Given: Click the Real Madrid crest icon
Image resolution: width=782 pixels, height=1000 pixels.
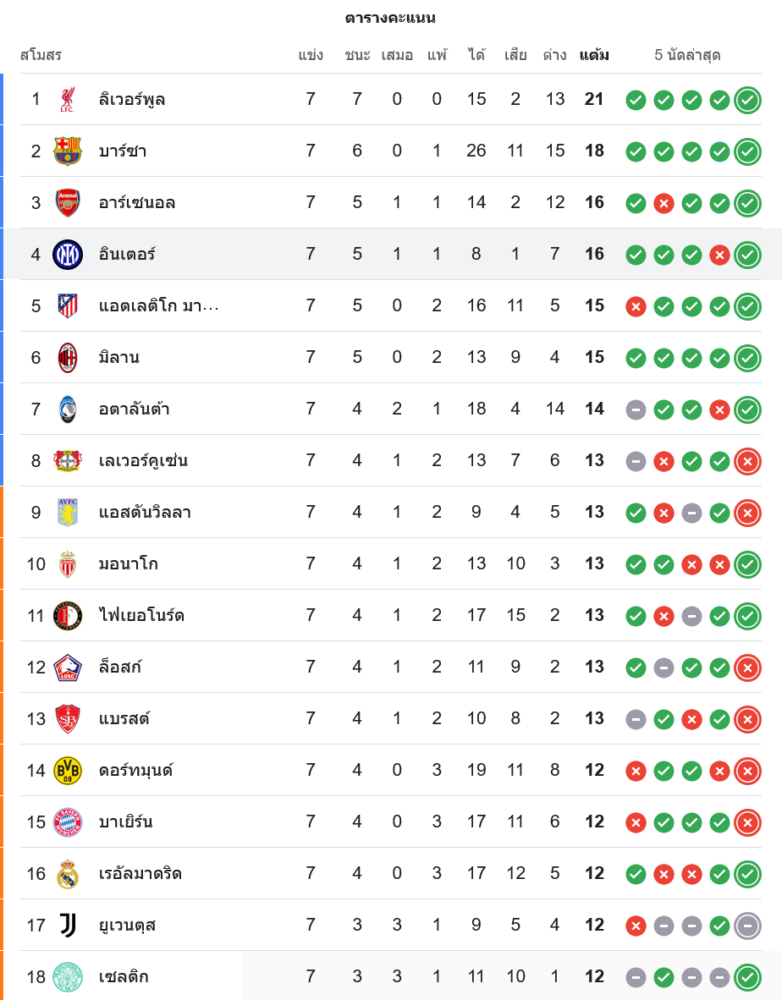Looking at the screenshot, I should pyautogui.click(x=67, y=873).
